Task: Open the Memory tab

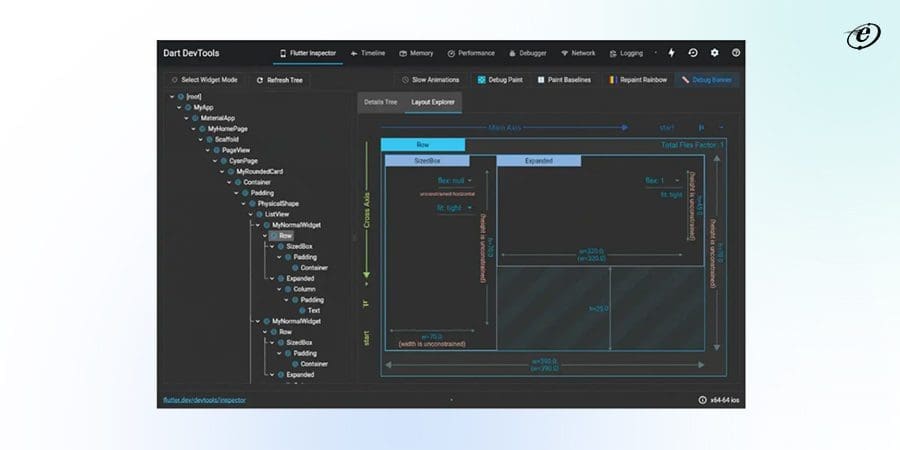Action: coord(416,53)
